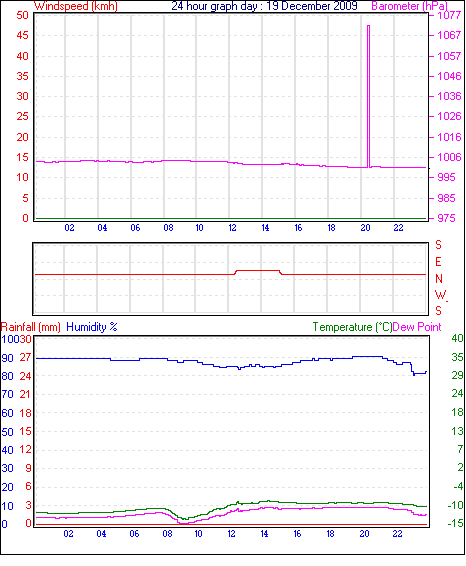Screen dimensions: 466x566
Task: Click hour label 18 on bottom graph
Action: pos(331,534)
